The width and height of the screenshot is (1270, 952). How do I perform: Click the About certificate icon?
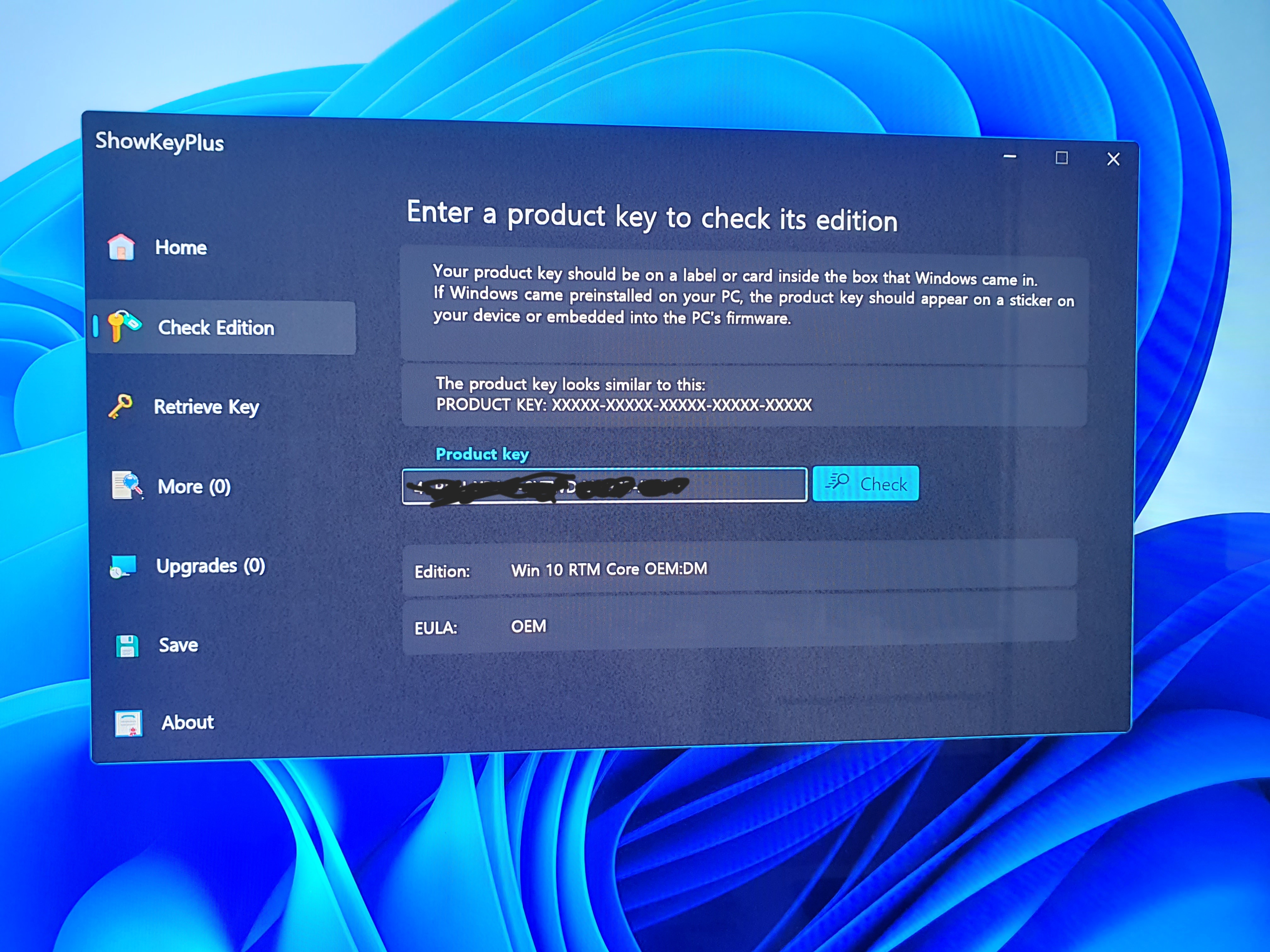(129, 723)
